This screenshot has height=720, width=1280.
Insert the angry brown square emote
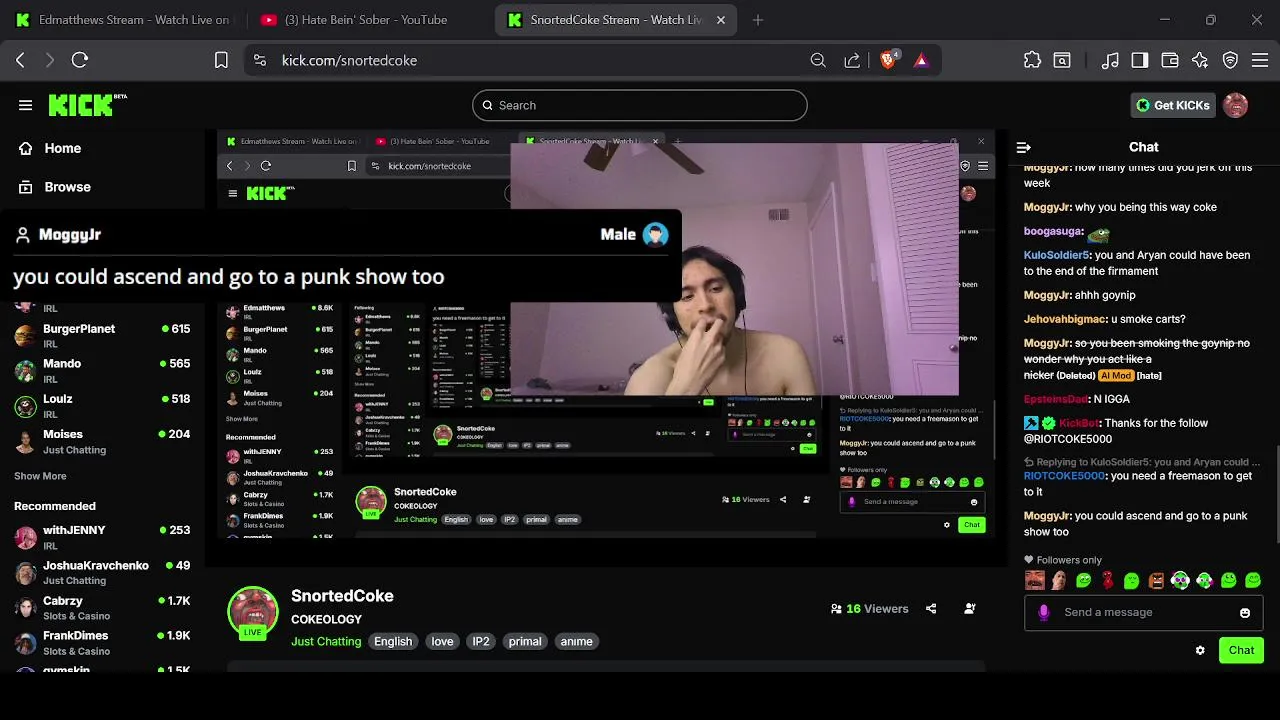(1156, 580)
